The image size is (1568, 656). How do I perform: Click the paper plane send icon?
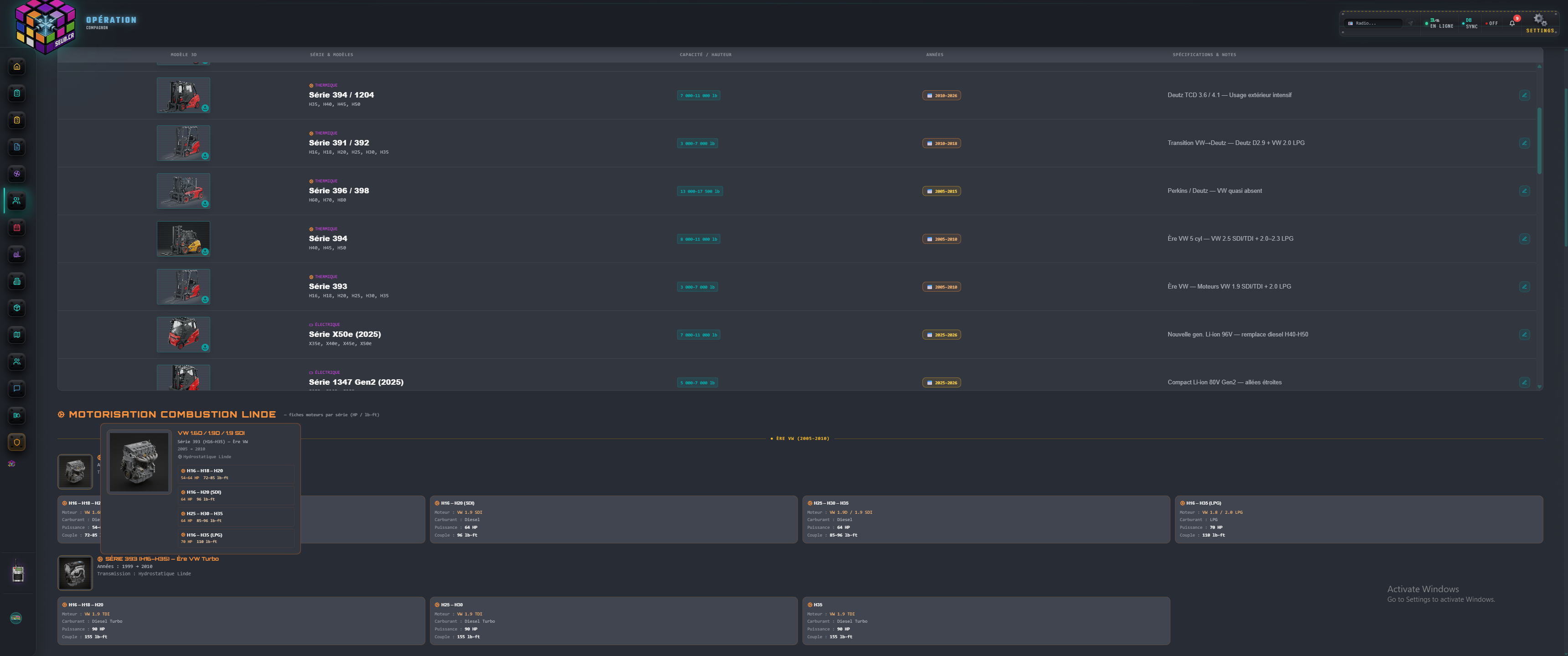click(1410, 23)
